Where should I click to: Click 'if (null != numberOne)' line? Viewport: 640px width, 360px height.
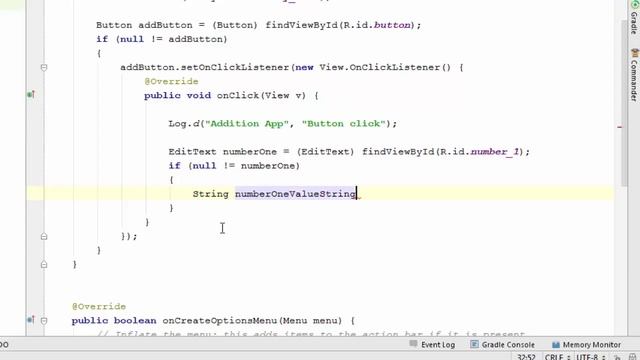234,166
